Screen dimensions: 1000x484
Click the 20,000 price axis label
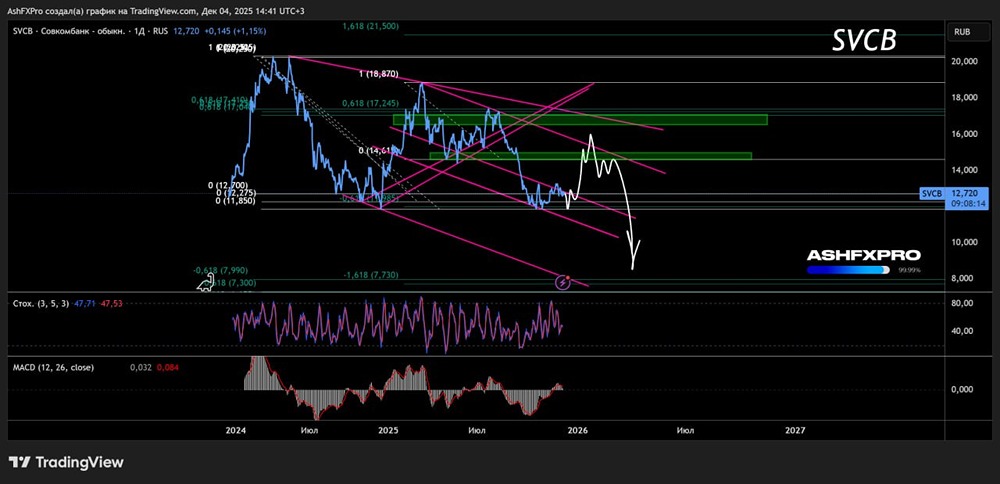point(963,61)
